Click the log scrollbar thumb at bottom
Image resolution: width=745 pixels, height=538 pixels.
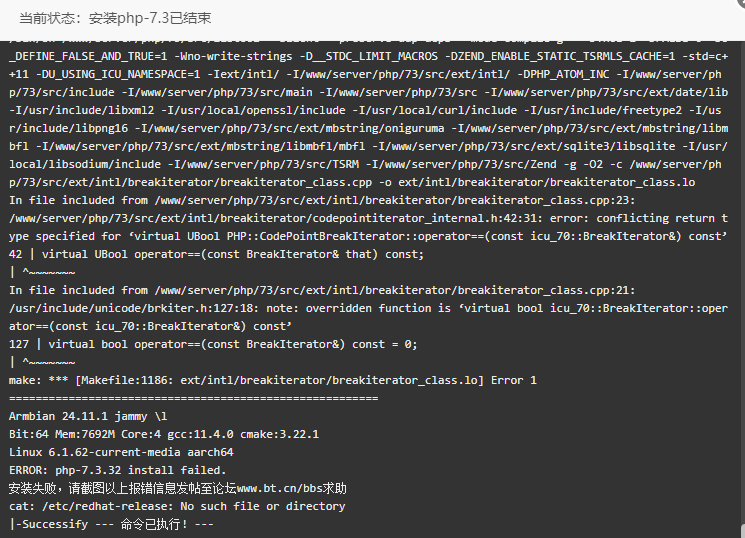[742, 530]
